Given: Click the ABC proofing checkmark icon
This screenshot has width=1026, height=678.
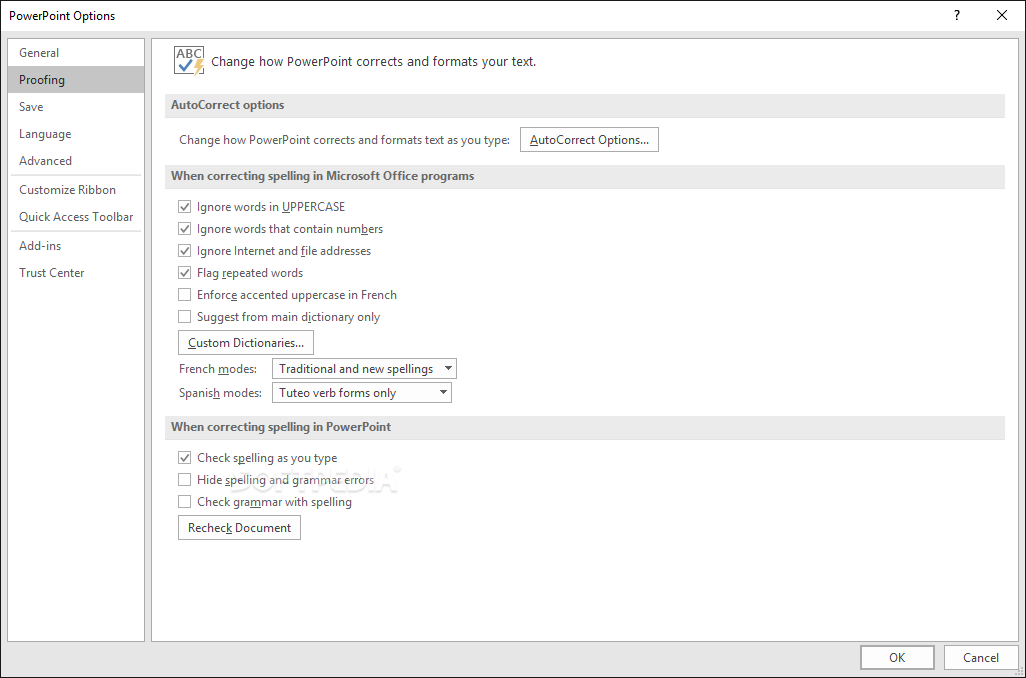Looking at the screenshot, I should (189, 61).
